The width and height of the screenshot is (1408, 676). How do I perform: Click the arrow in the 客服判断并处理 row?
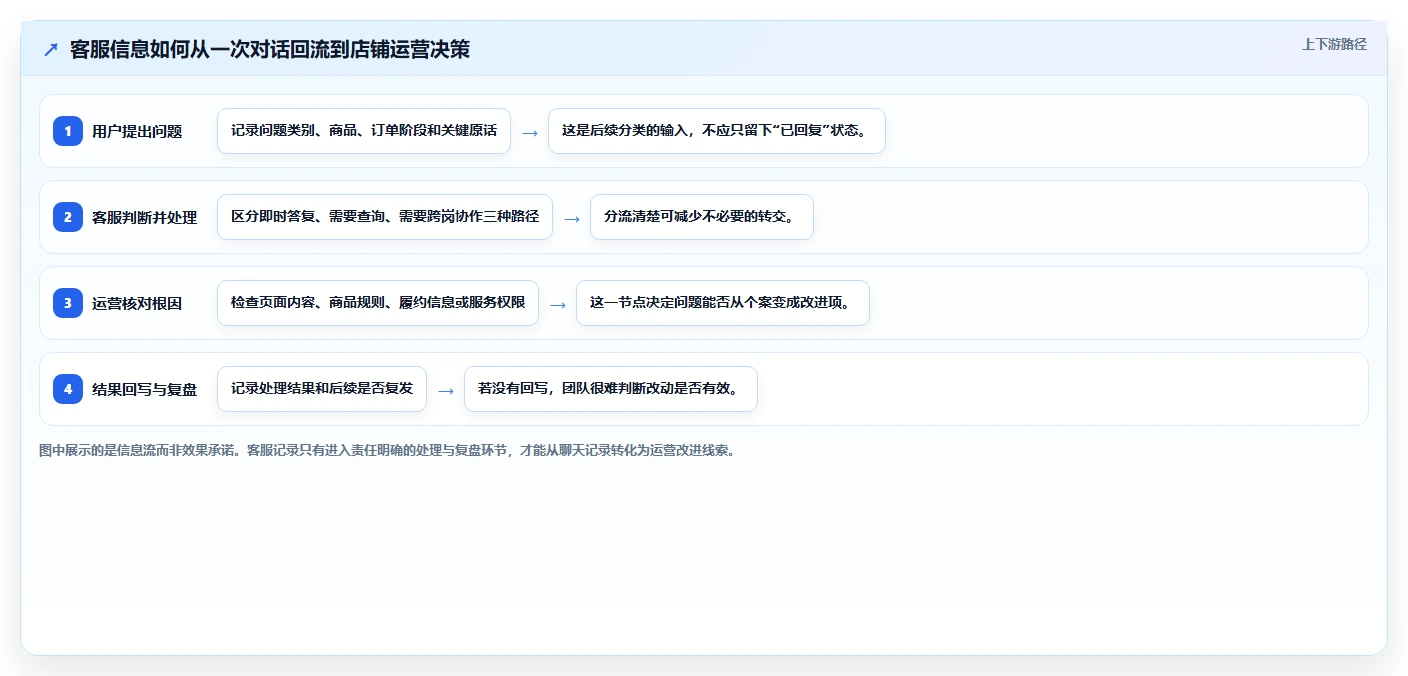click(x=572, y=218)
